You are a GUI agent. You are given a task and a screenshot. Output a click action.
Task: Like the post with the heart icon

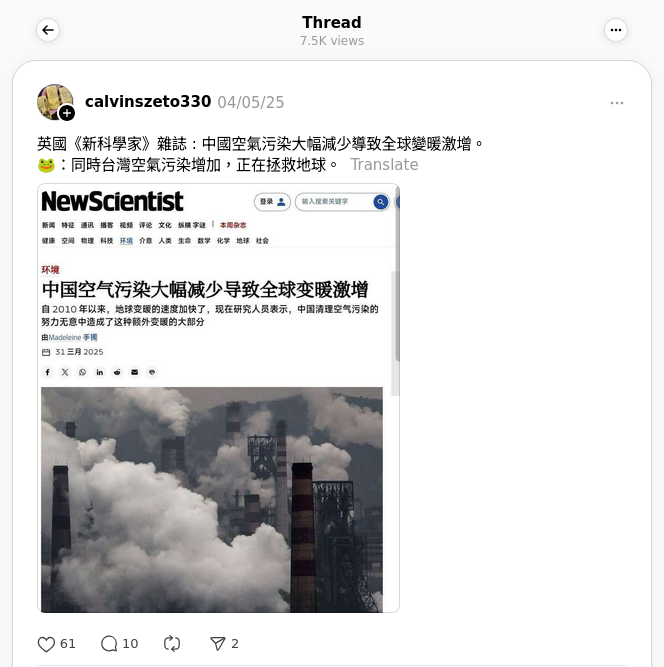pyautogui.click(x=46, y=644)
